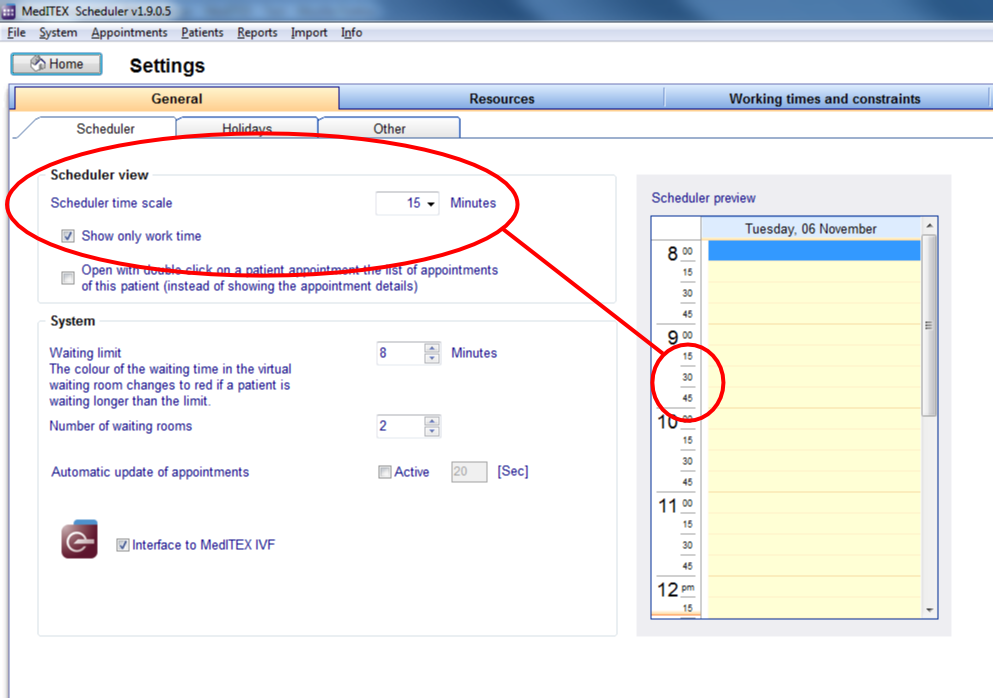
Task: Click the Number of waiting rooms label
Action: 120,426
